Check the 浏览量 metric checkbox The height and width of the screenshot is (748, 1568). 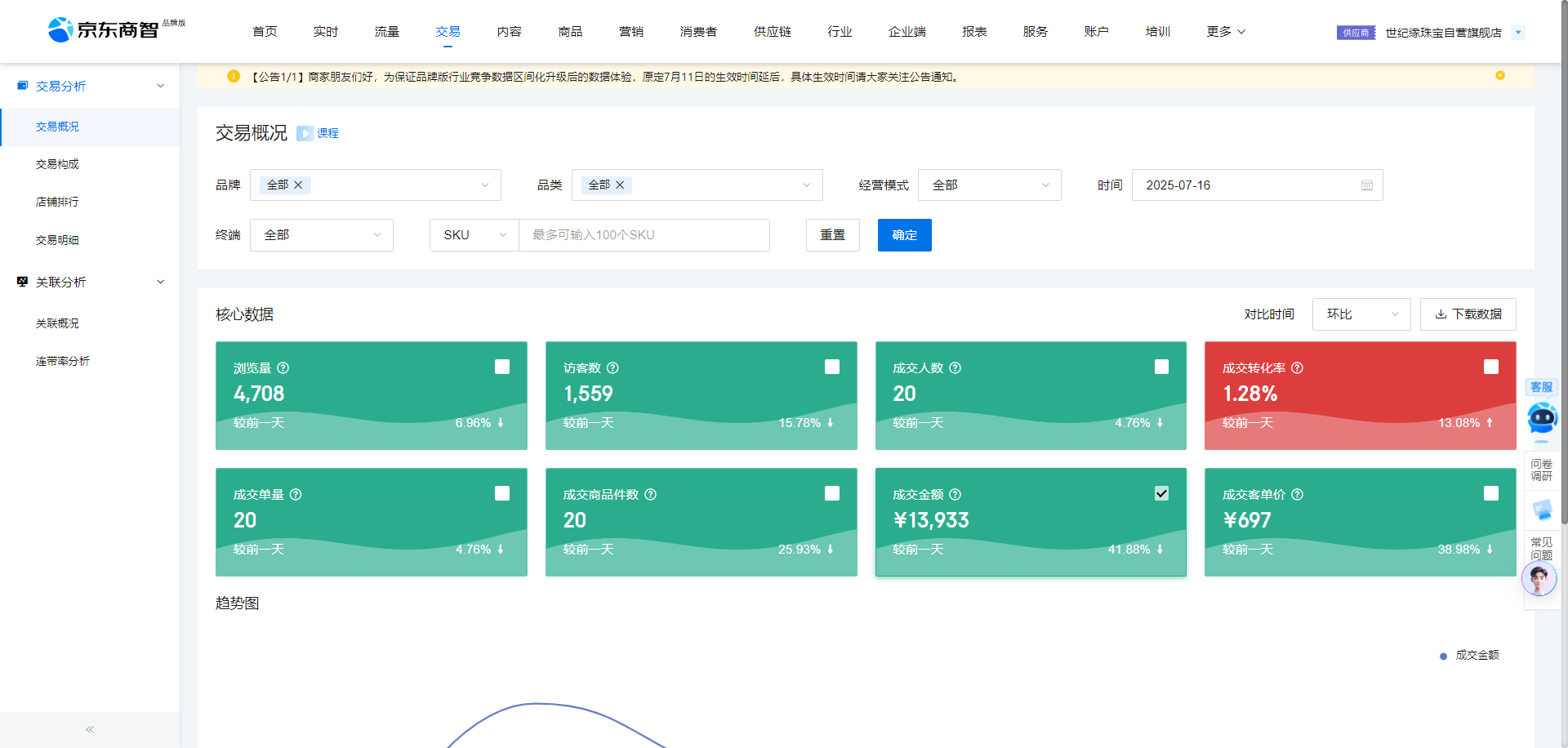[502, 367]
